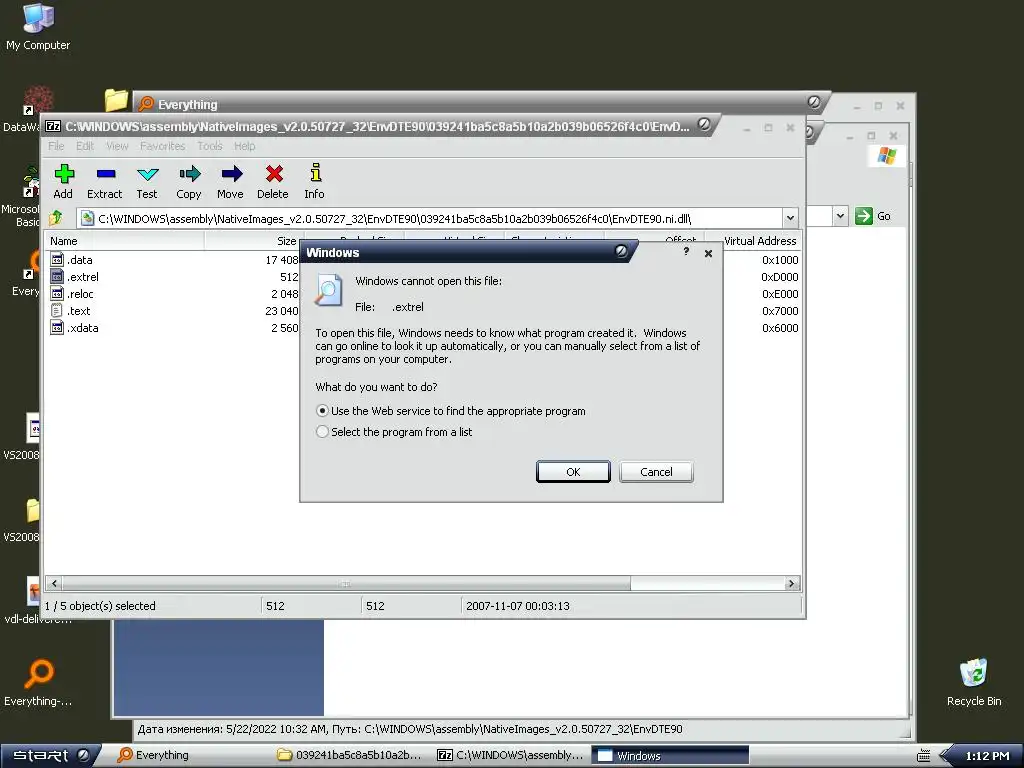The image size is (1024, 768).
Task: Click the round pin icon in 7-Zip title bar
Action: pos(704,124)
